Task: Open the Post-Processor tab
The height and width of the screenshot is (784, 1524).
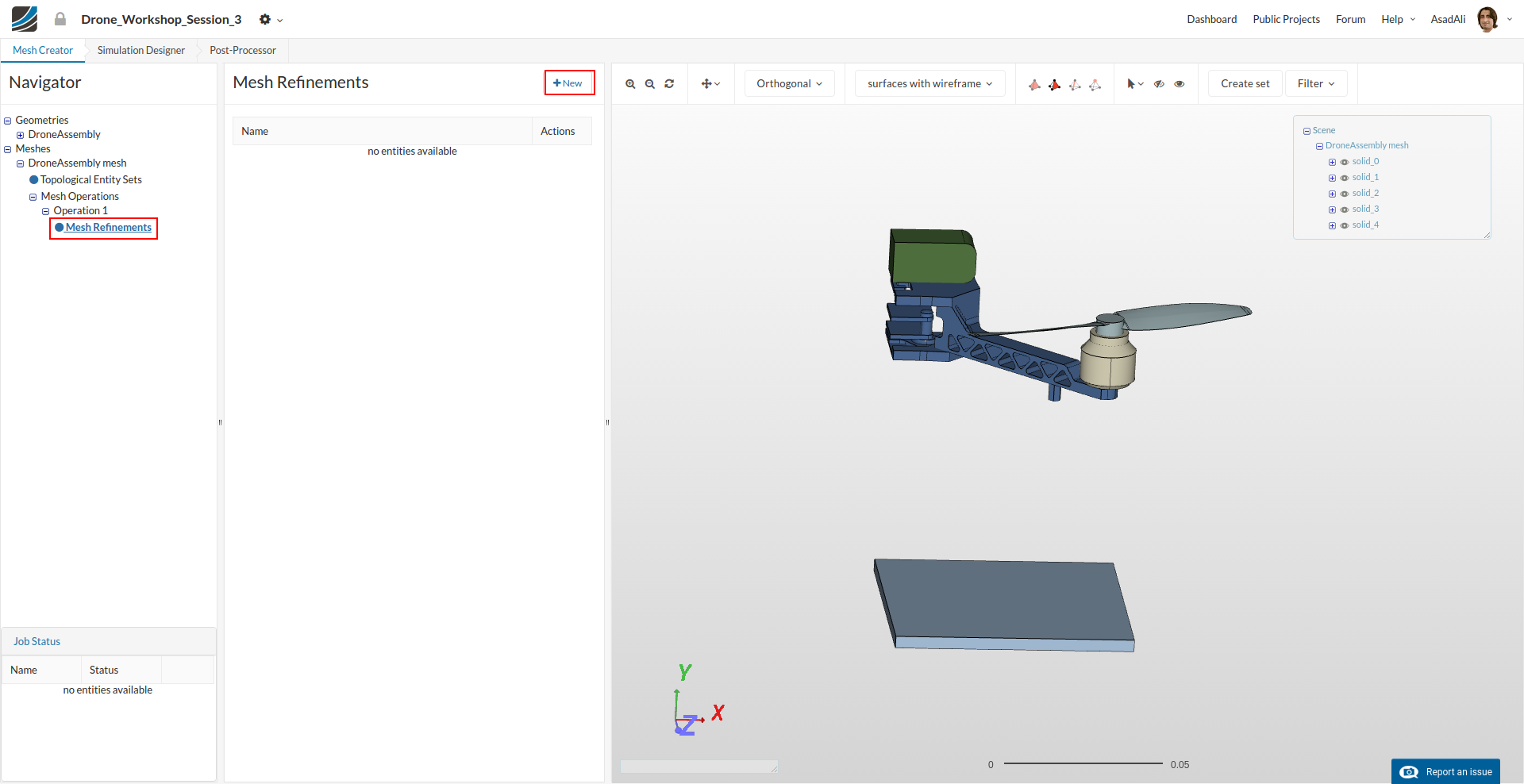Action: click(242, 50)
